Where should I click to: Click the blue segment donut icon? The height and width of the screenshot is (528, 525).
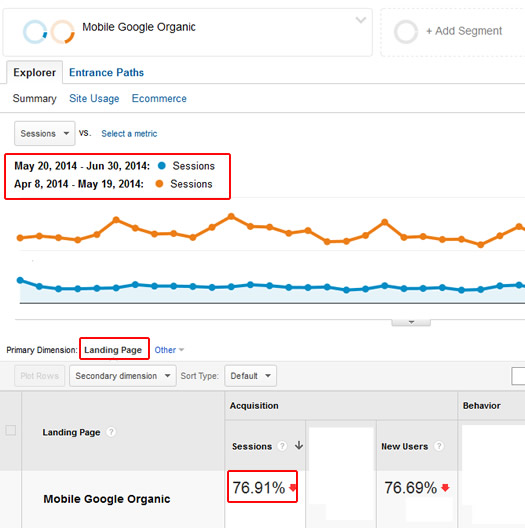35,32
